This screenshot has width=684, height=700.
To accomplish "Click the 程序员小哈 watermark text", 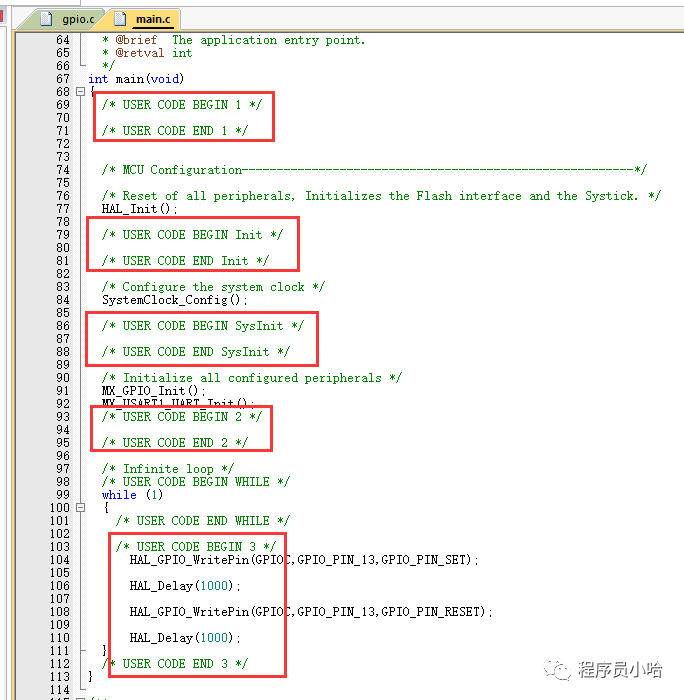I will tap(620, 670).
